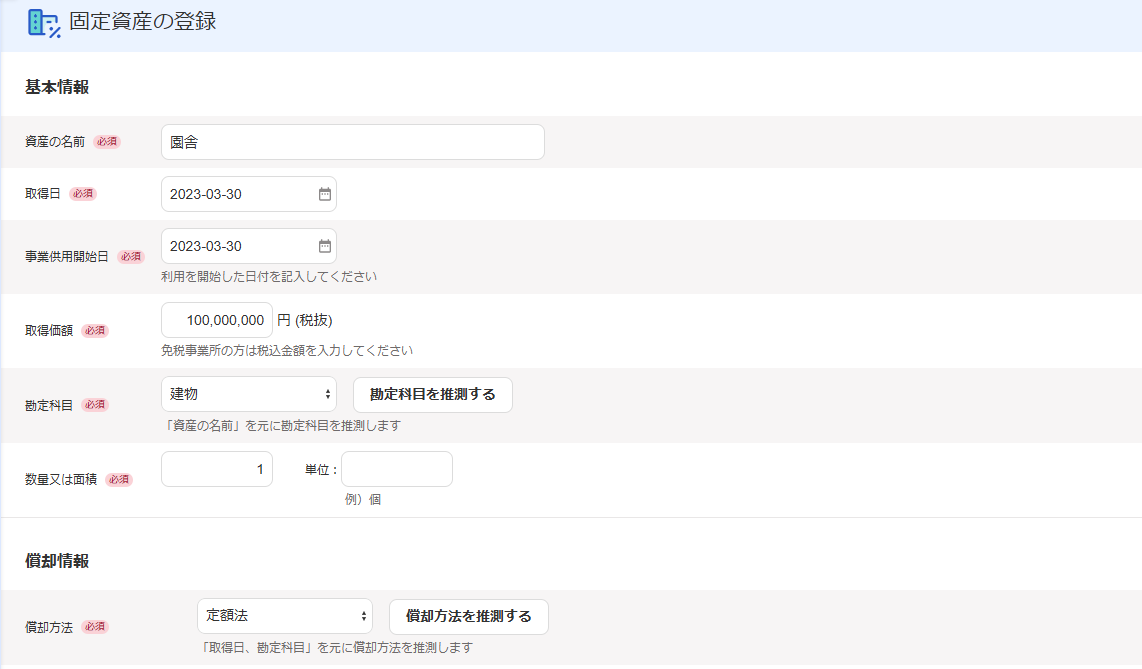Click the 必須 badge next to 取得価額
This screenshot has height=669, width=1142.
(95, 330)
